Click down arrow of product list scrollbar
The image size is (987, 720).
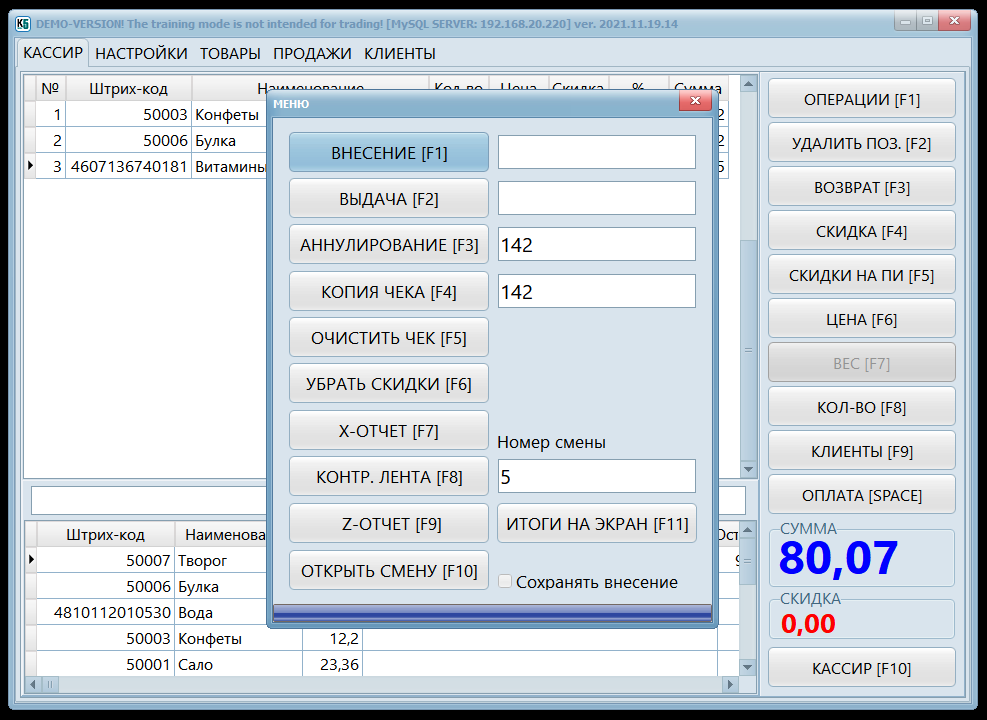(748, 667)
